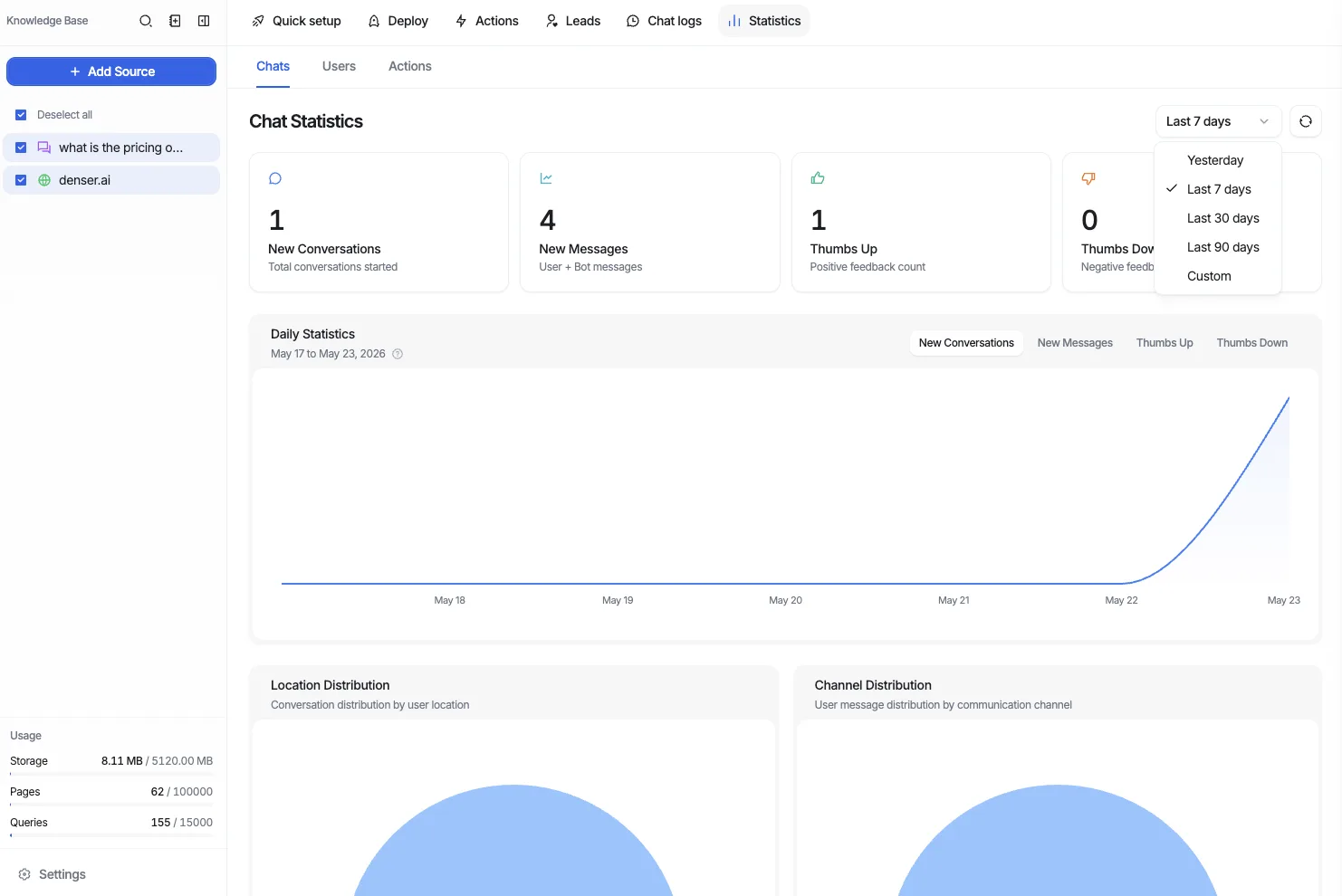Uncheck the 'what is the pricing' source checkbox
Image resolution: width=1342 pixels, height=896 pixels.
[21, 148]
